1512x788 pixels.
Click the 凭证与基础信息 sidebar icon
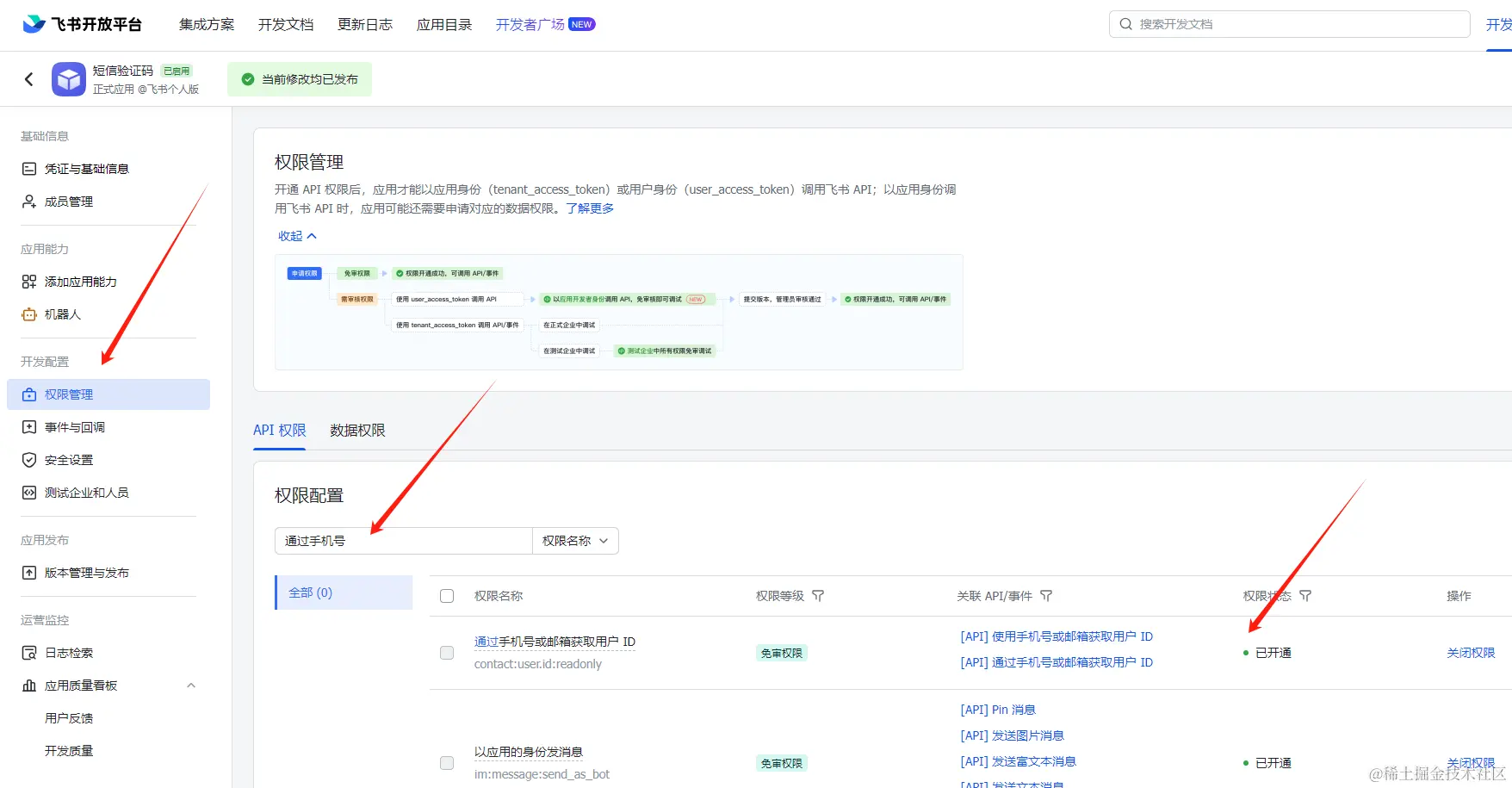click(x=29, y=169)
